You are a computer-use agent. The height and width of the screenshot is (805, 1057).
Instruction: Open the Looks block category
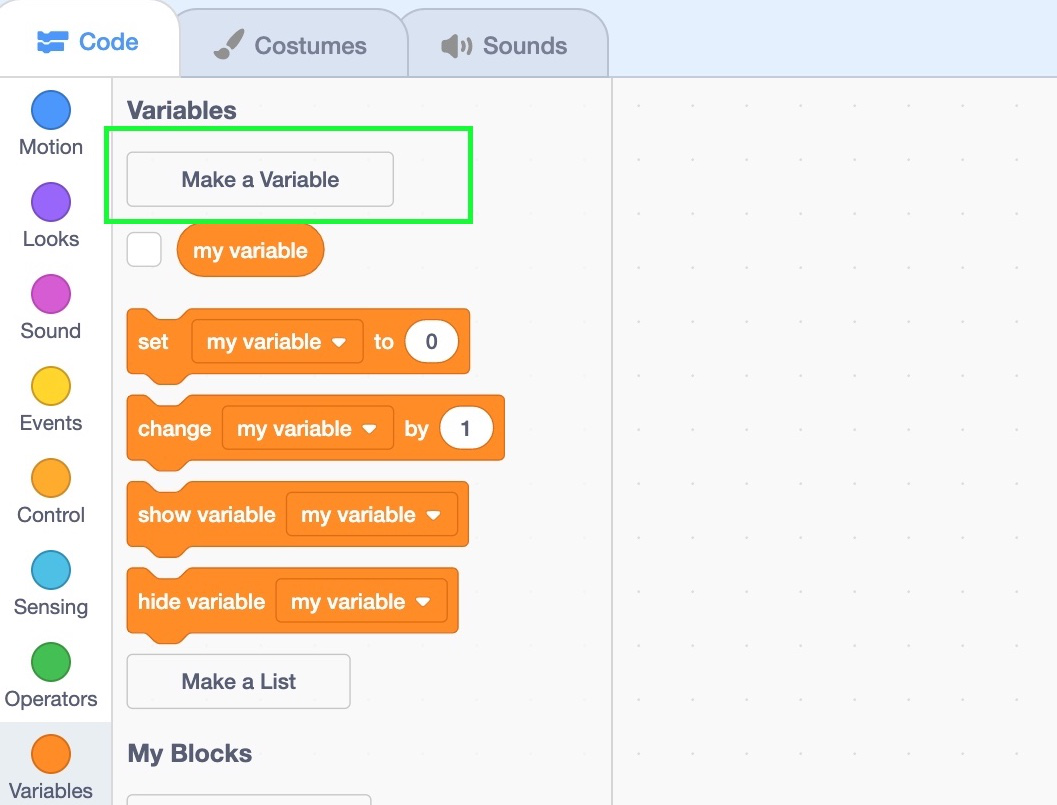(x=51, y=203)
